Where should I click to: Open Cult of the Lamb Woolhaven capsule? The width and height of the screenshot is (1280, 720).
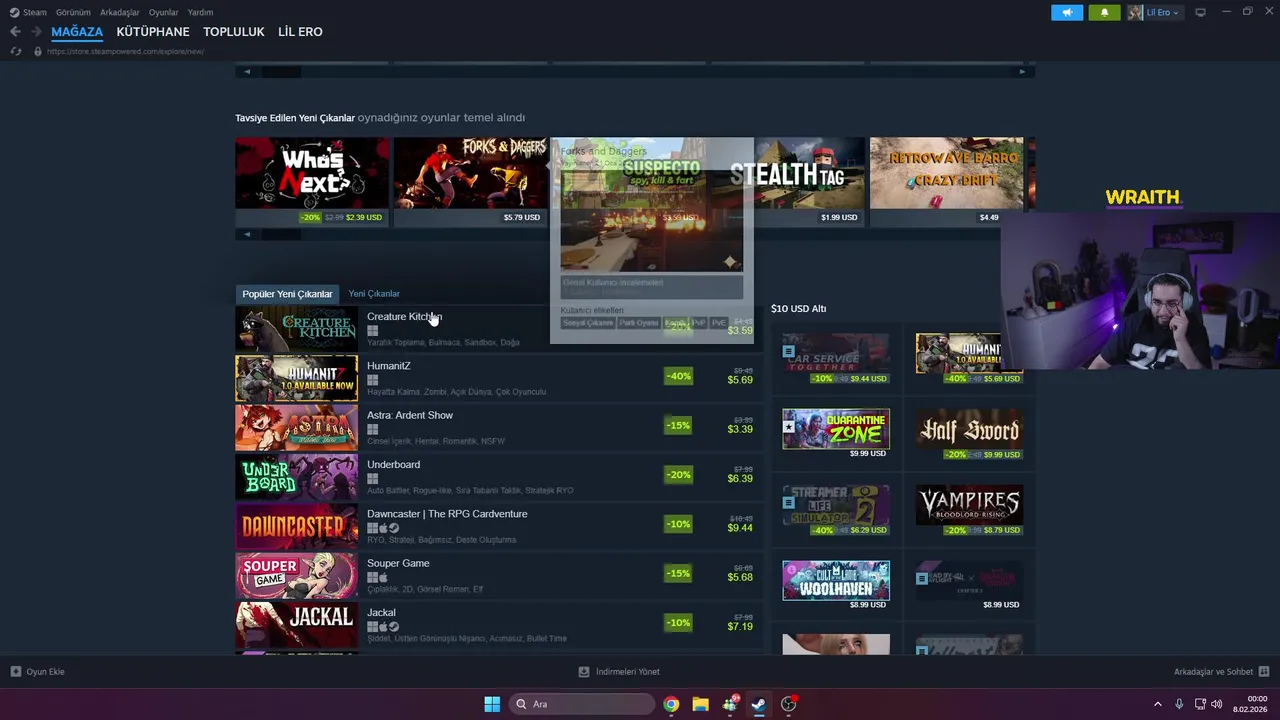click(x=836, y=585)
